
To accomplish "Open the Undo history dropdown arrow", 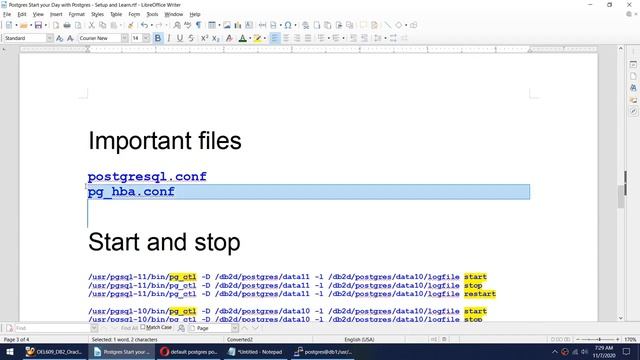I will [x=151, y=25].
